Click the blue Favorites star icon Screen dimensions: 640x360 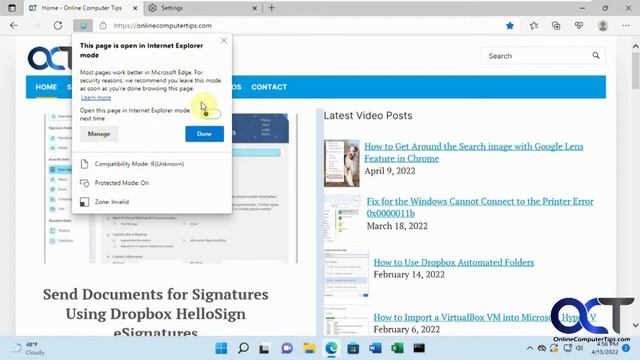point(510,26)
